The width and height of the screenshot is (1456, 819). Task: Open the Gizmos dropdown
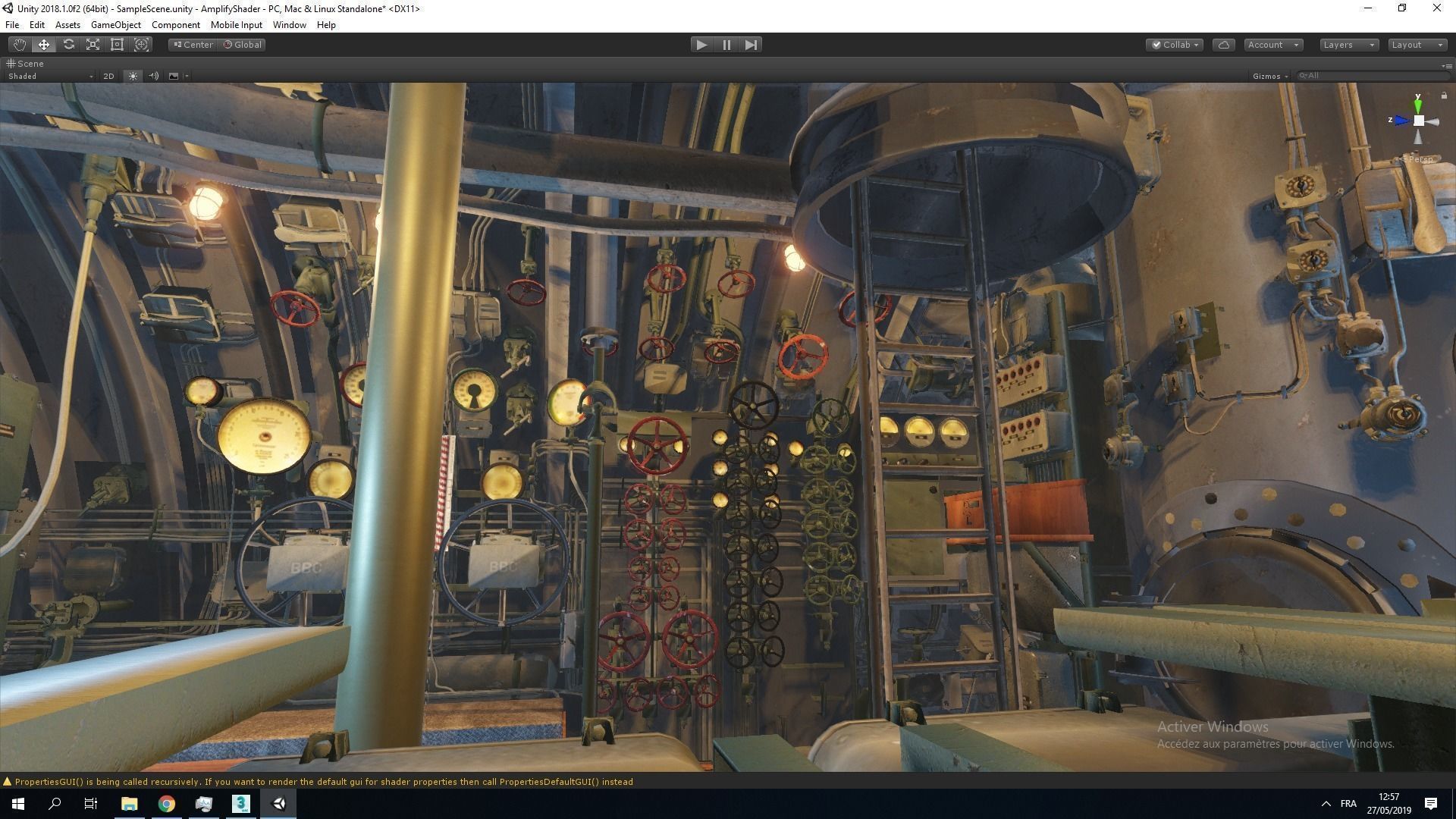tap(1270, 76)
